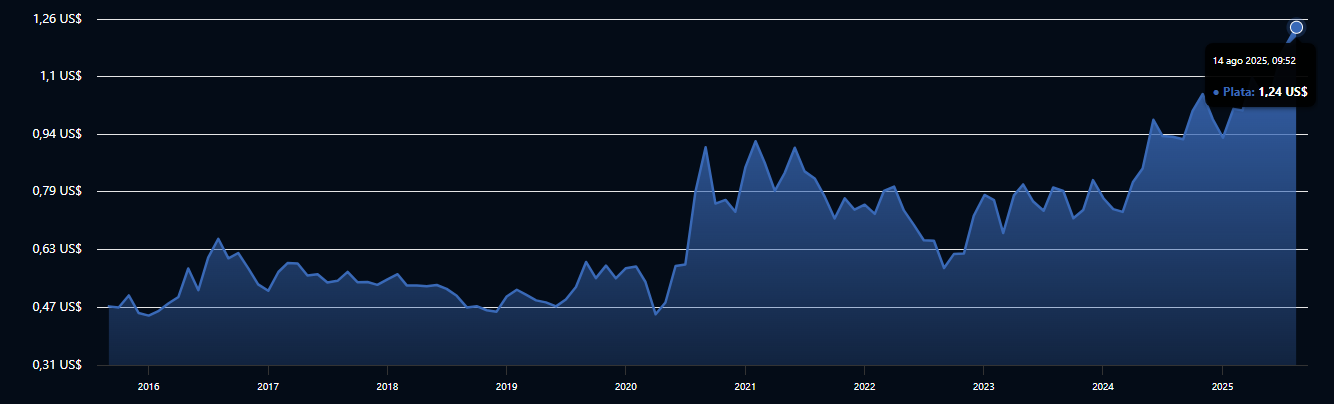Click the 2017 x-axis year label
Screen dimensions: 1334x404
tap(267, 386)
